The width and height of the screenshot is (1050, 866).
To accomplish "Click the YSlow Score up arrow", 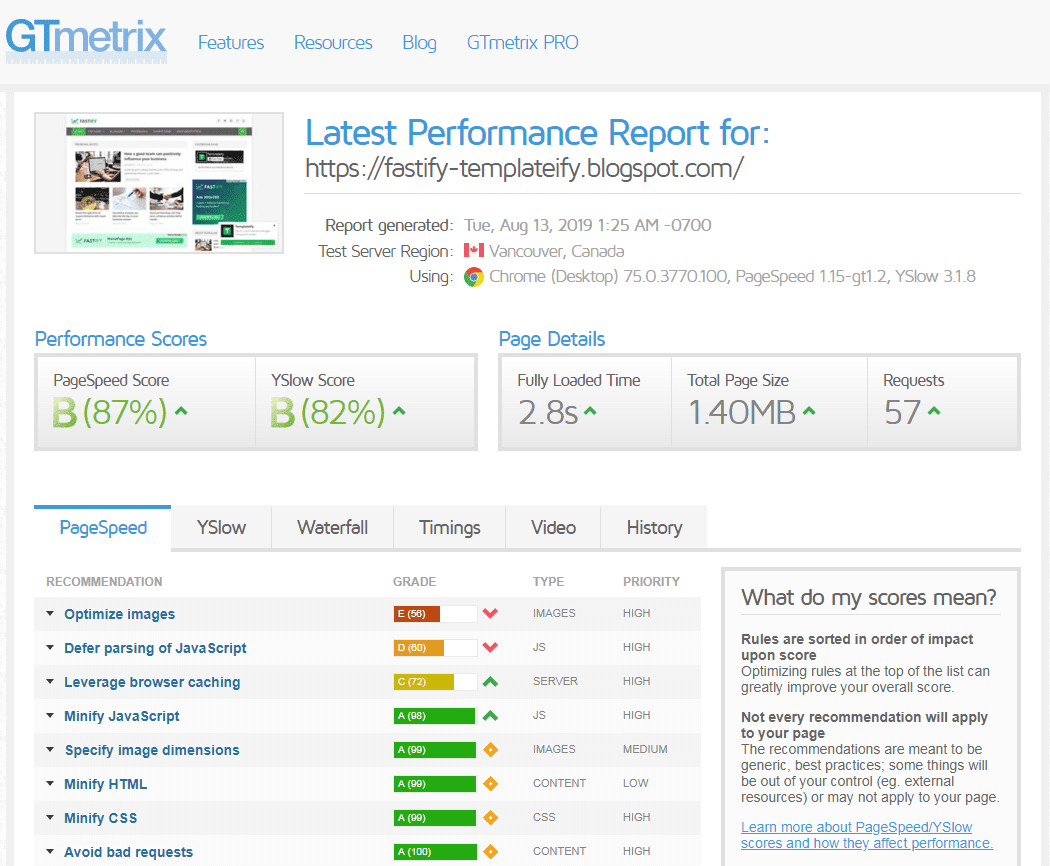I will (x=399, y=411).
